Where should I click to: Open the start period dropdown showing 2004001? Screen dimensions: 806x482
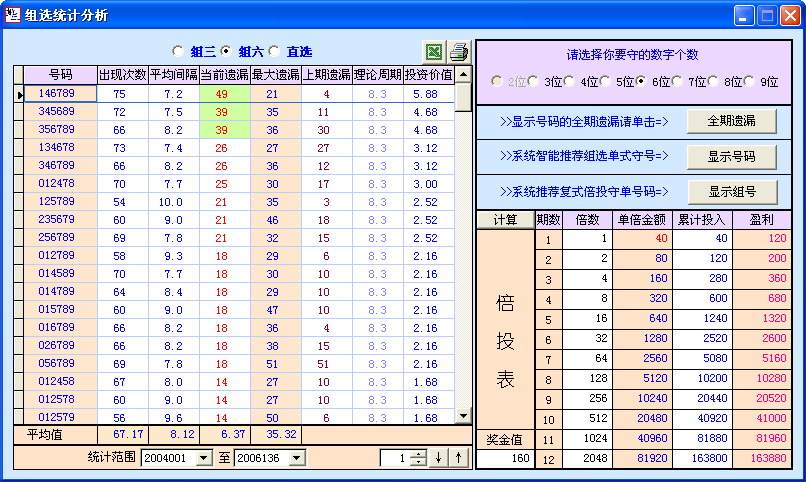pyautogui.click(x=204, y=458)
